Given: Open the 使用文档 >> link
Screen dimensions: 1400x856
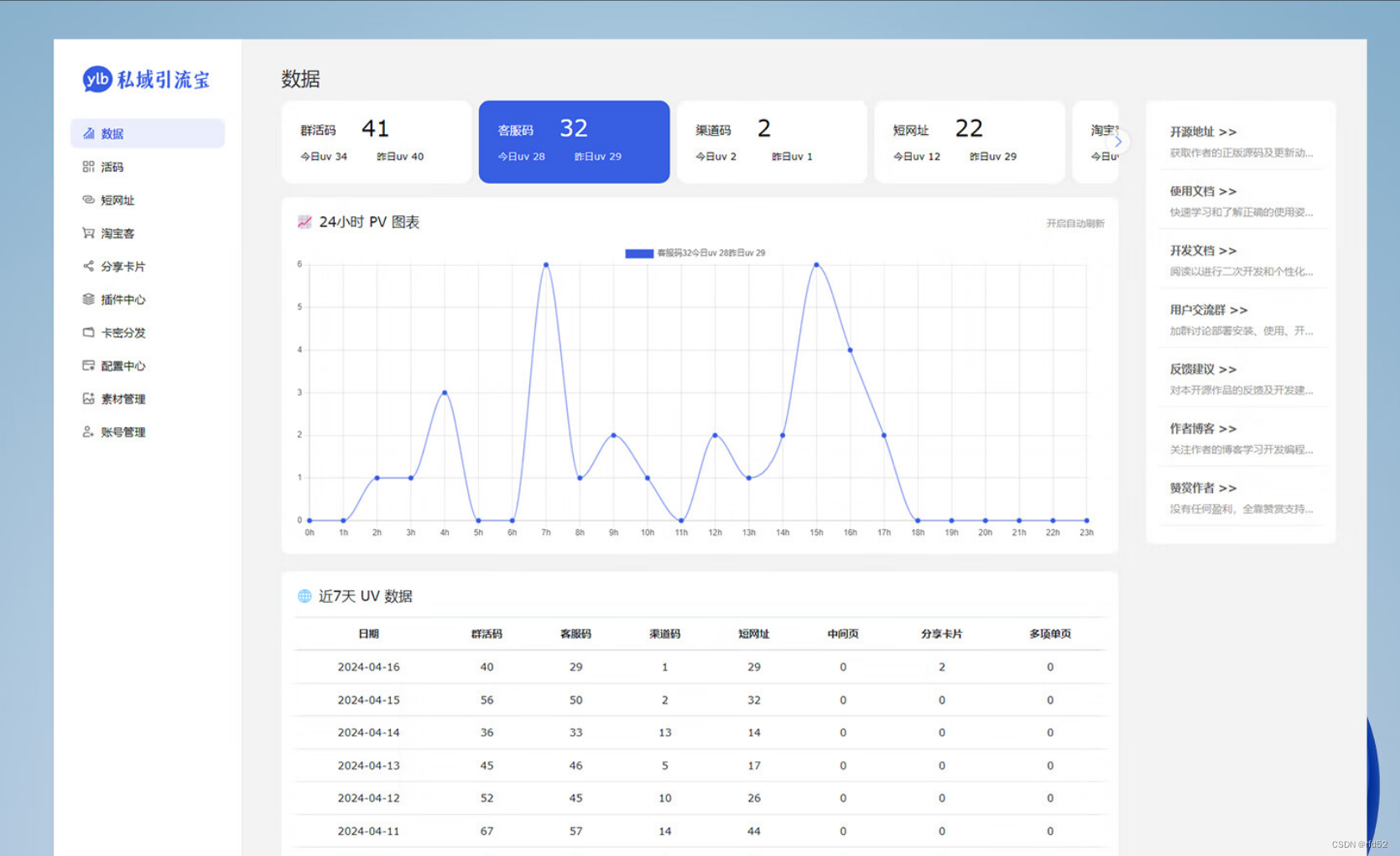Looking at the screenshot, I should [x=1203, y=191].
